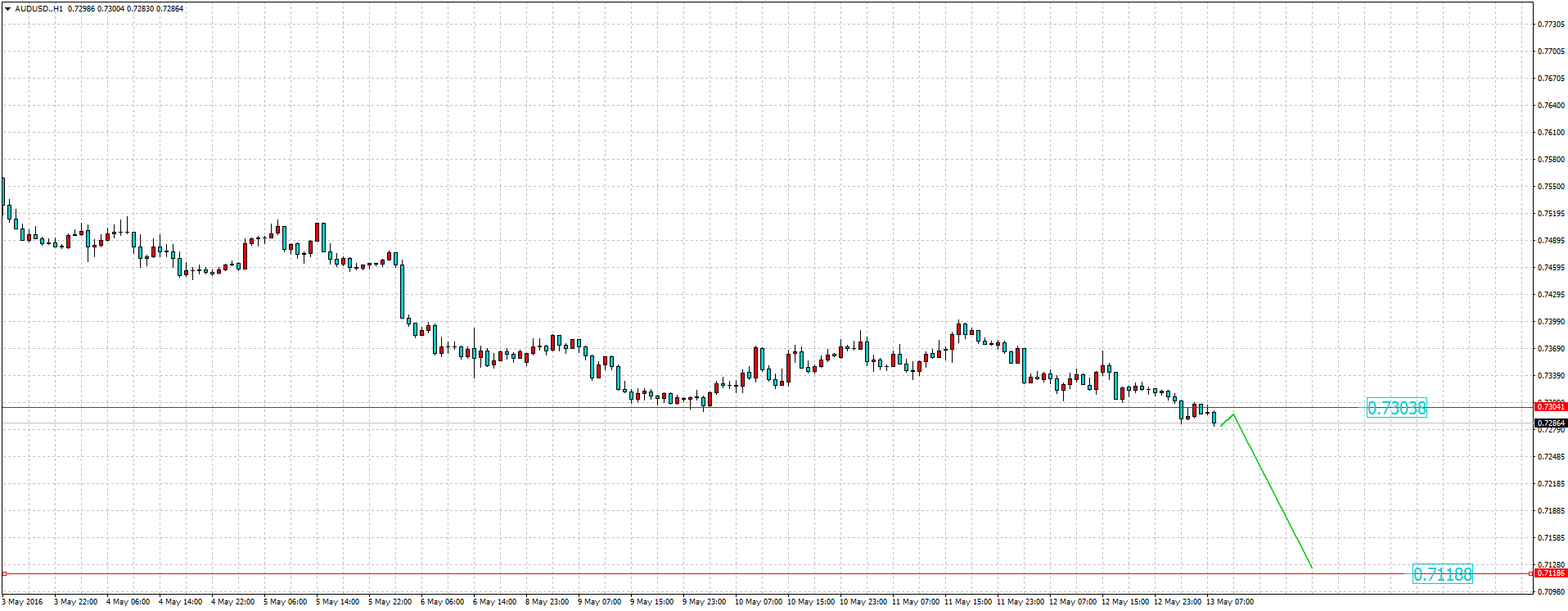
Task: Select the green descending projection line
Action: (1273, 491)
